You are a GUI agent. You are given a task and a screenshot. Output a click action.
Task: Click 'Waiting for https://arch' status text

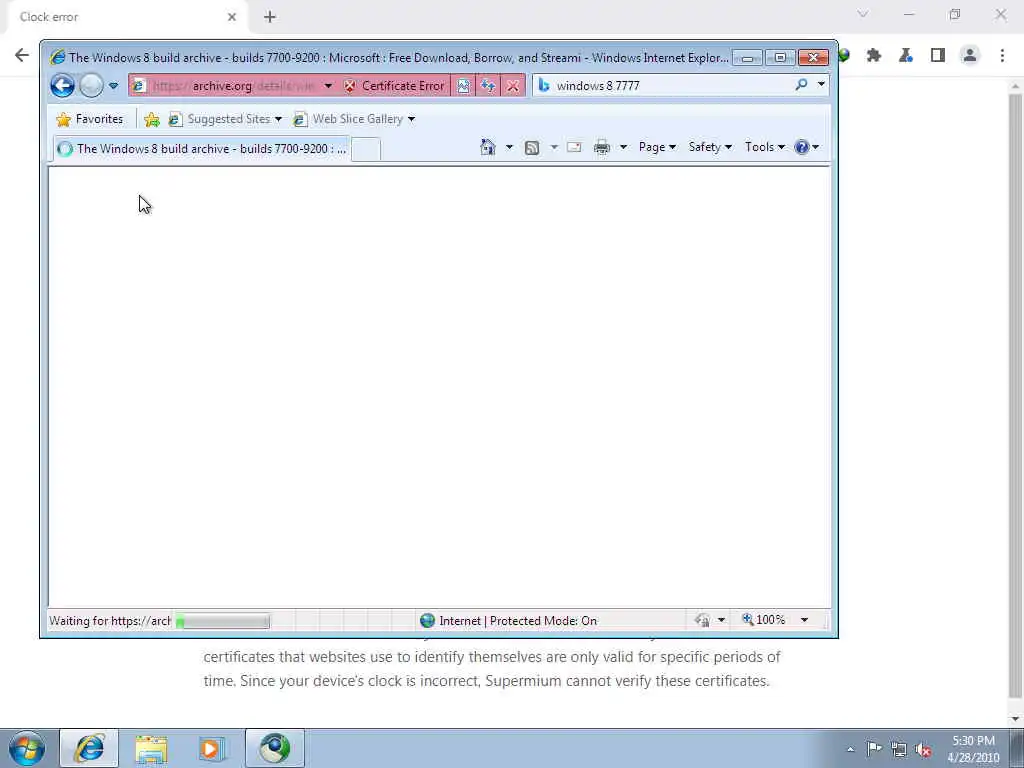[x=110, y=621]
